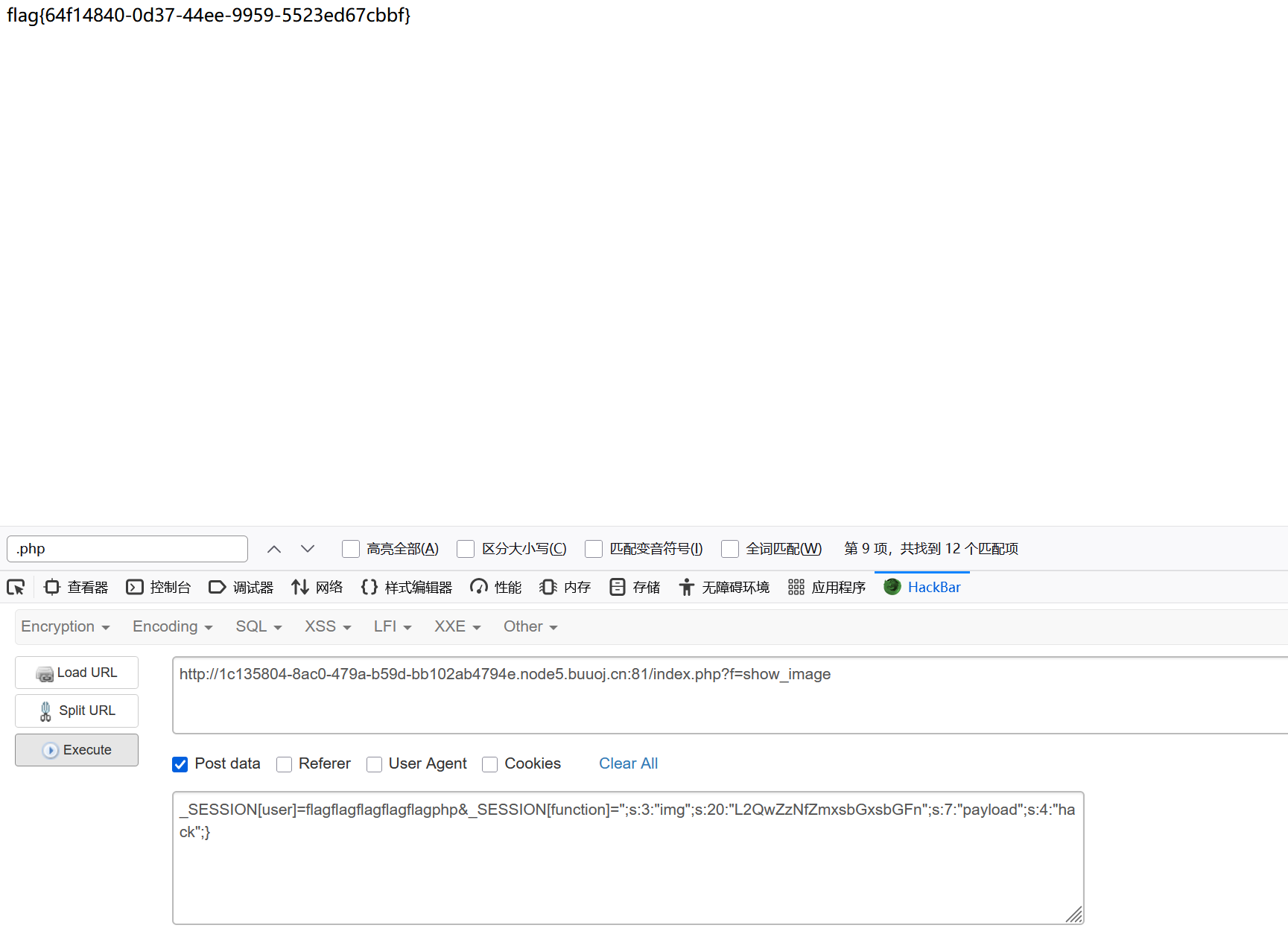Jump to next find match arrow

click(308, 549)
